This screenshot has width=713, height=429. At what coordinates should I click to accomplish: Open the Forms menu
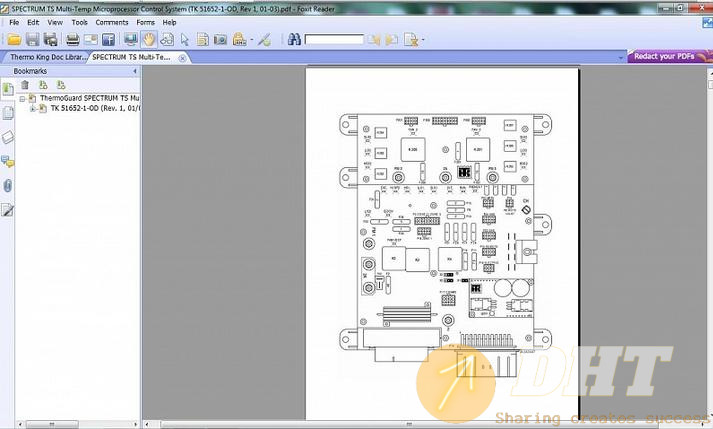tap(146, 22)
